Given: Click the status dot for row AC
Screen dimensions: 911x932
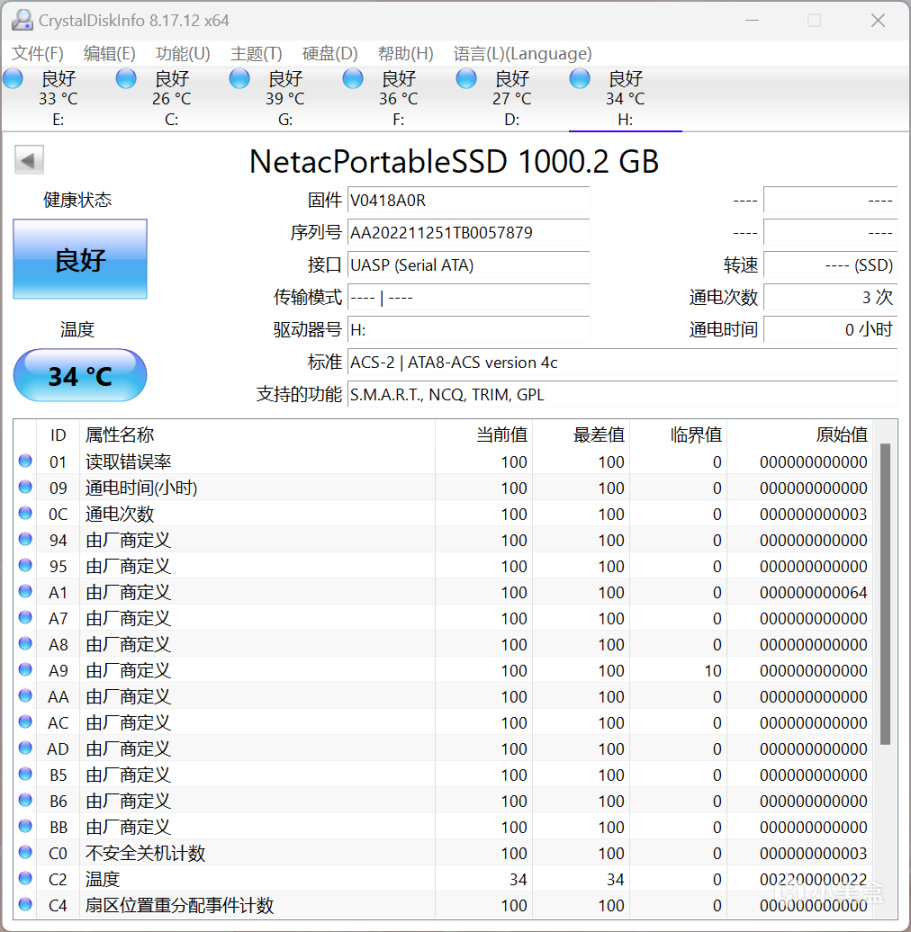Looking at the screenshot, I should click(x=25, y=722).
